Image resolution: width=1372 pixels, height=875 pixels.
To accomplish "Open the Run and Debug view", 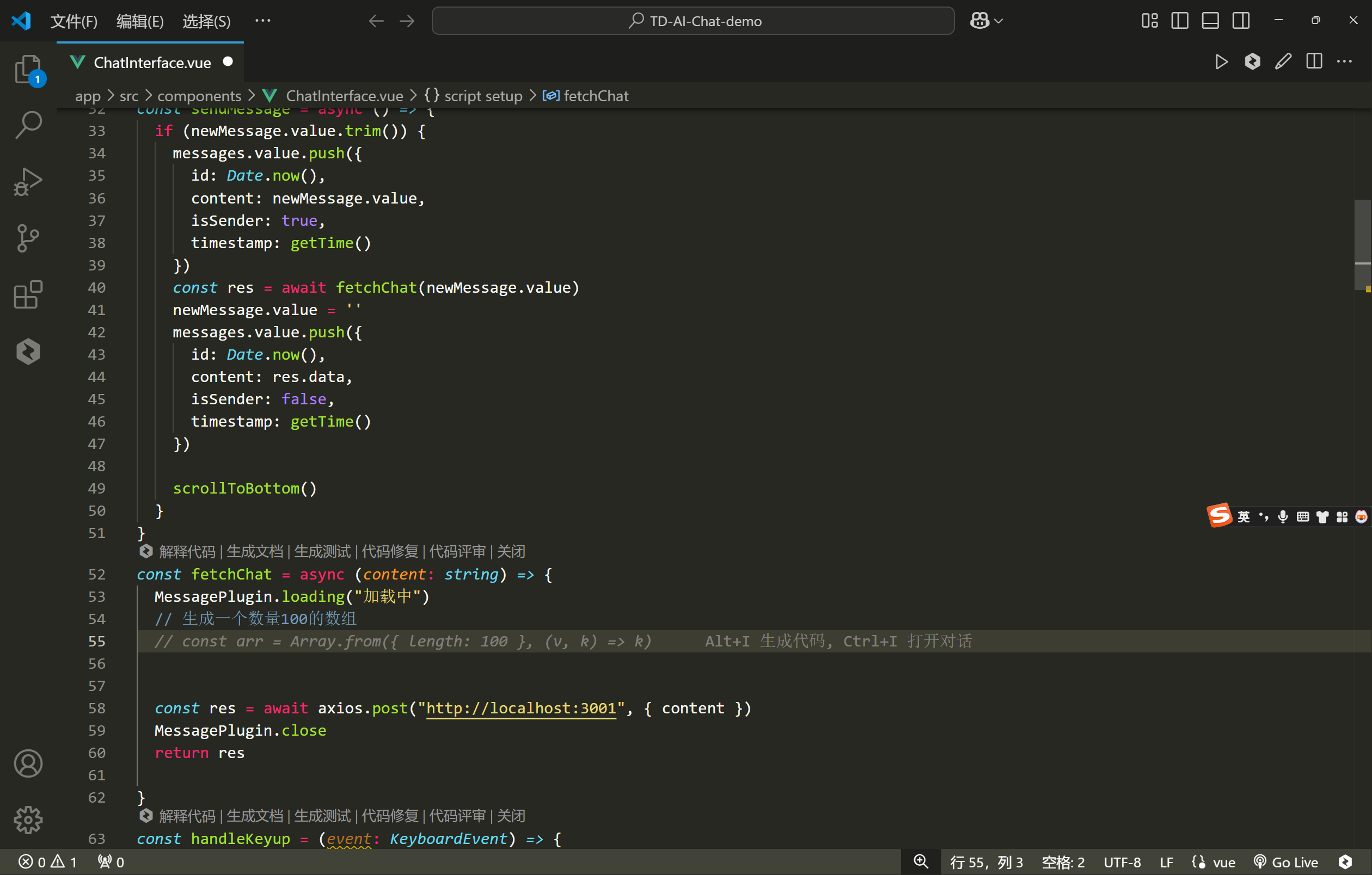I will point(28,182).
